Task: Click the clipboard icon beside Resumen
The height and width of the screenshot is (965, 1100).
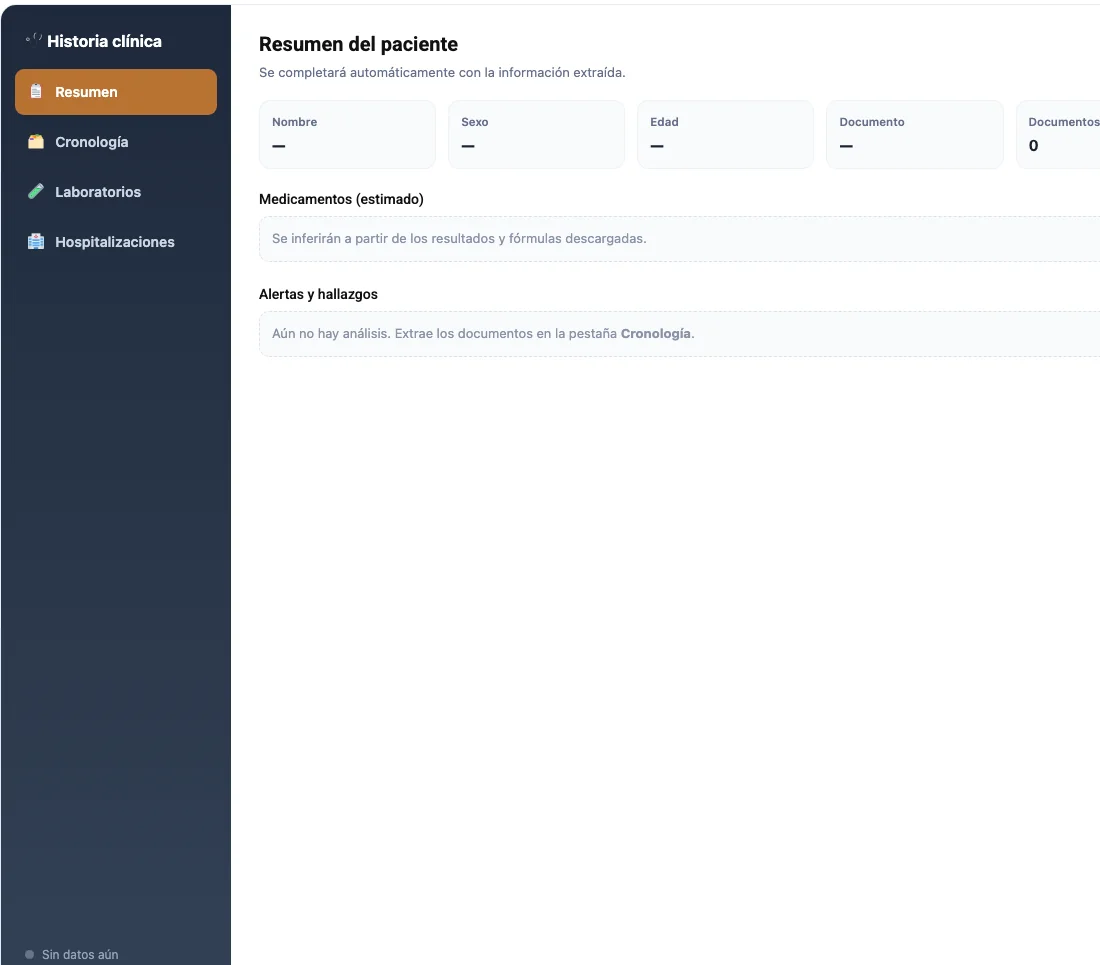Action: tap(36, 91)
